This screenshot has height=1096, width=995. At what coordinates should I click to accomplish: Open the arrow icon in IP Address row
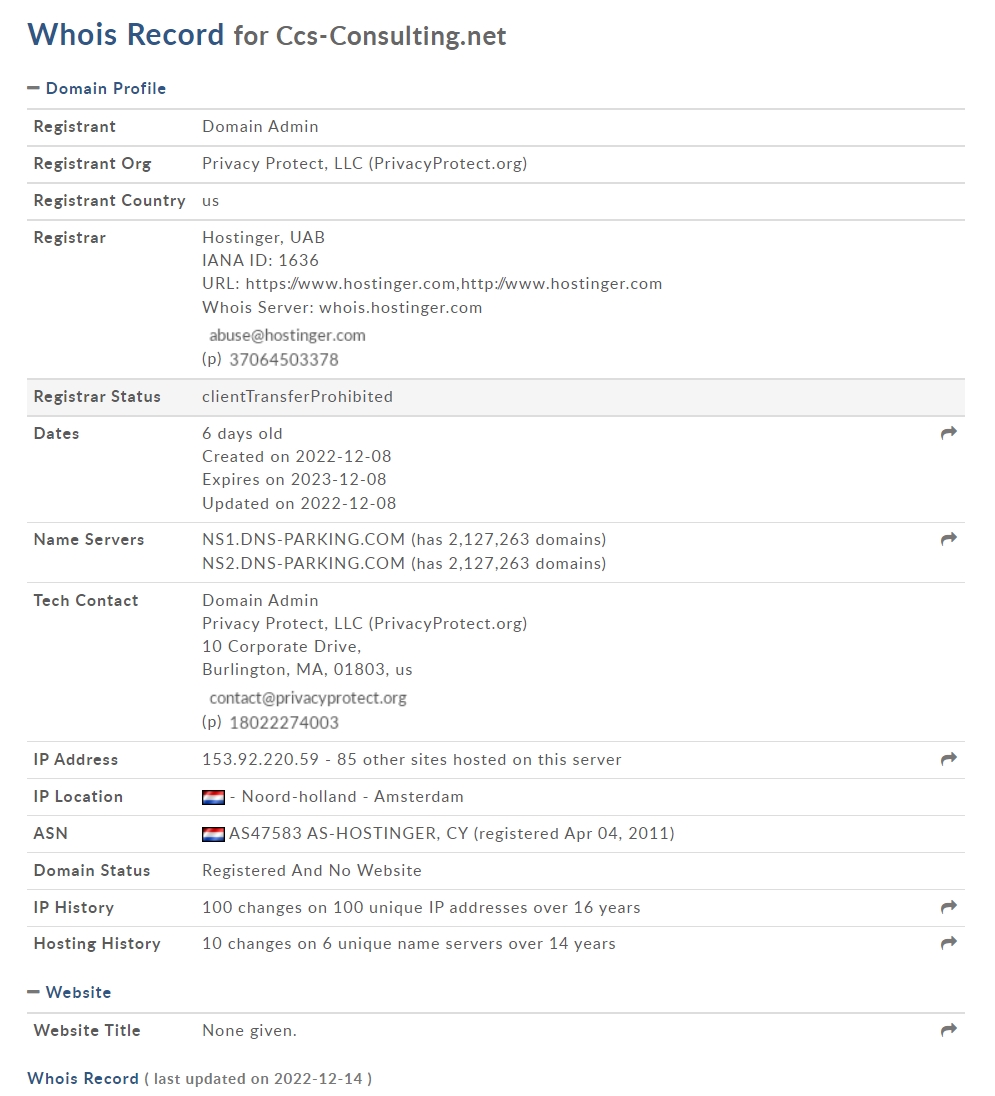coord(948,759)
